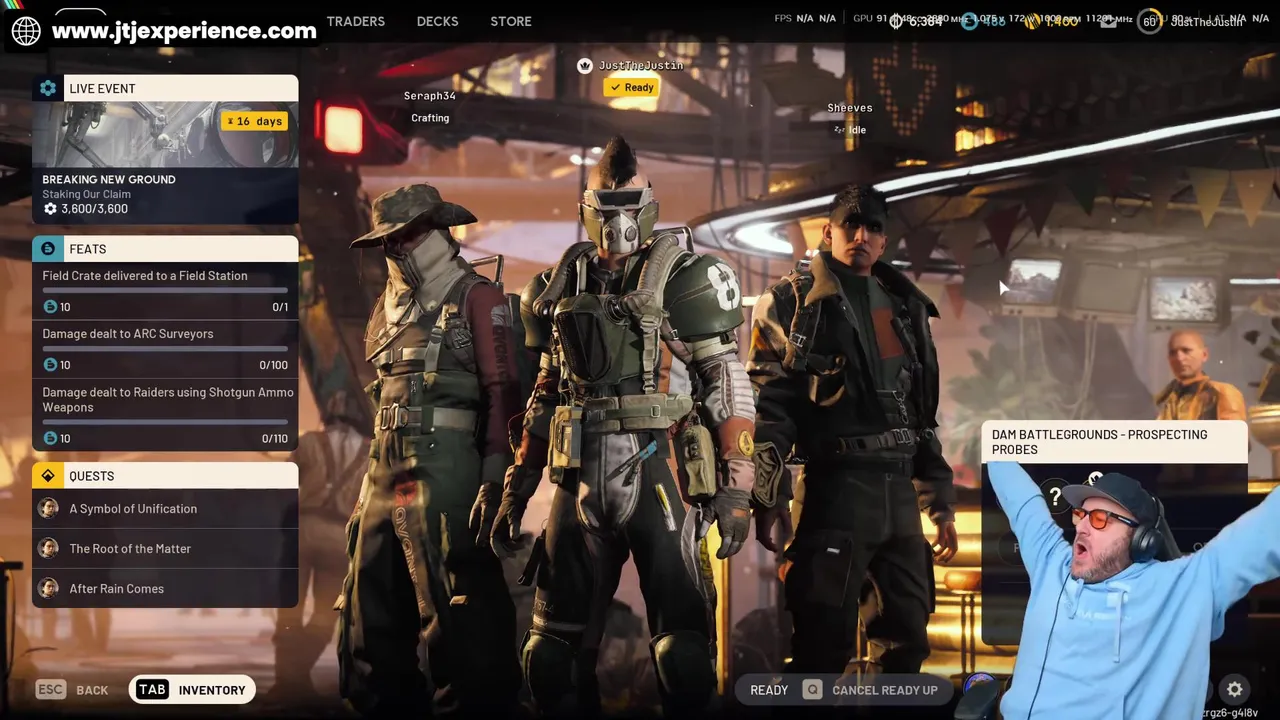Image resolution: width=1280 pixels, height=720 pixels.
Task: Click the blue 486 currency icon
Action: tap(969, 21)
